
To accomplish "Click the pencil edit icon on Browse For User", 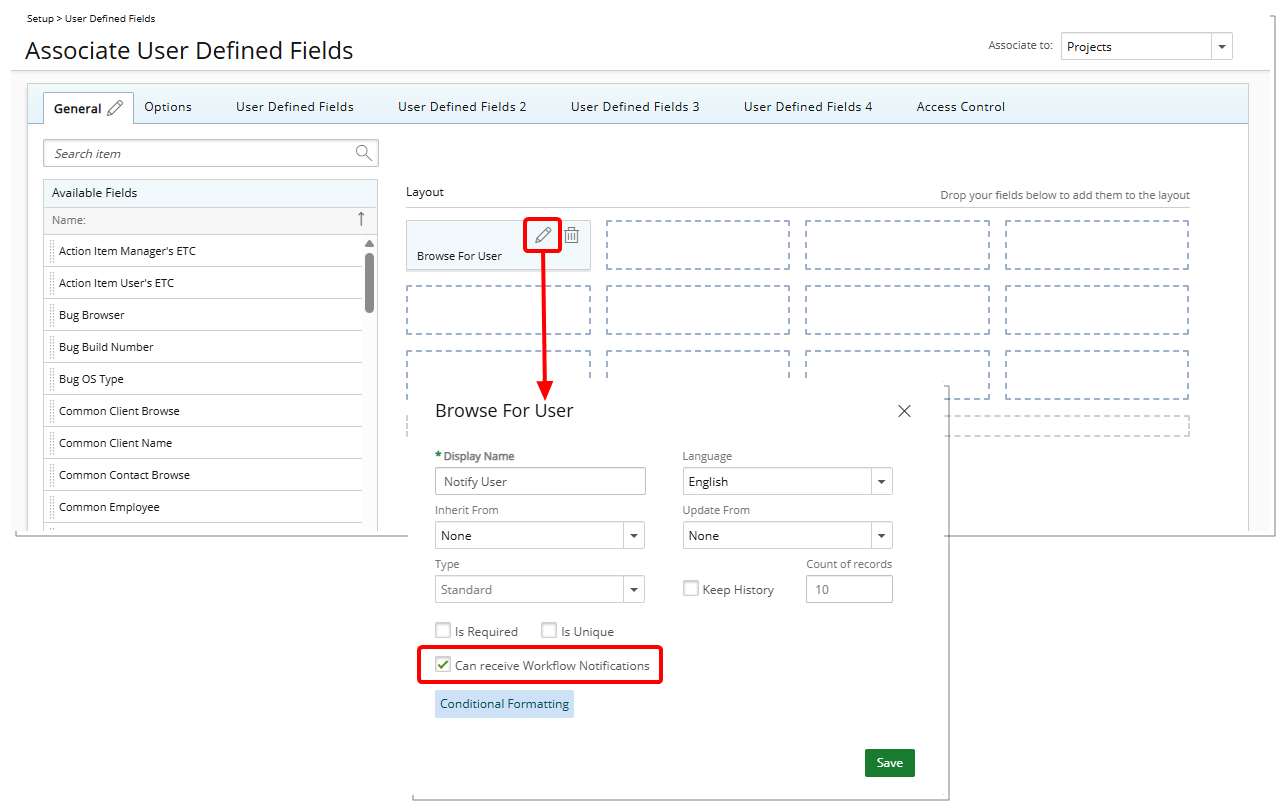I will 543,235.
